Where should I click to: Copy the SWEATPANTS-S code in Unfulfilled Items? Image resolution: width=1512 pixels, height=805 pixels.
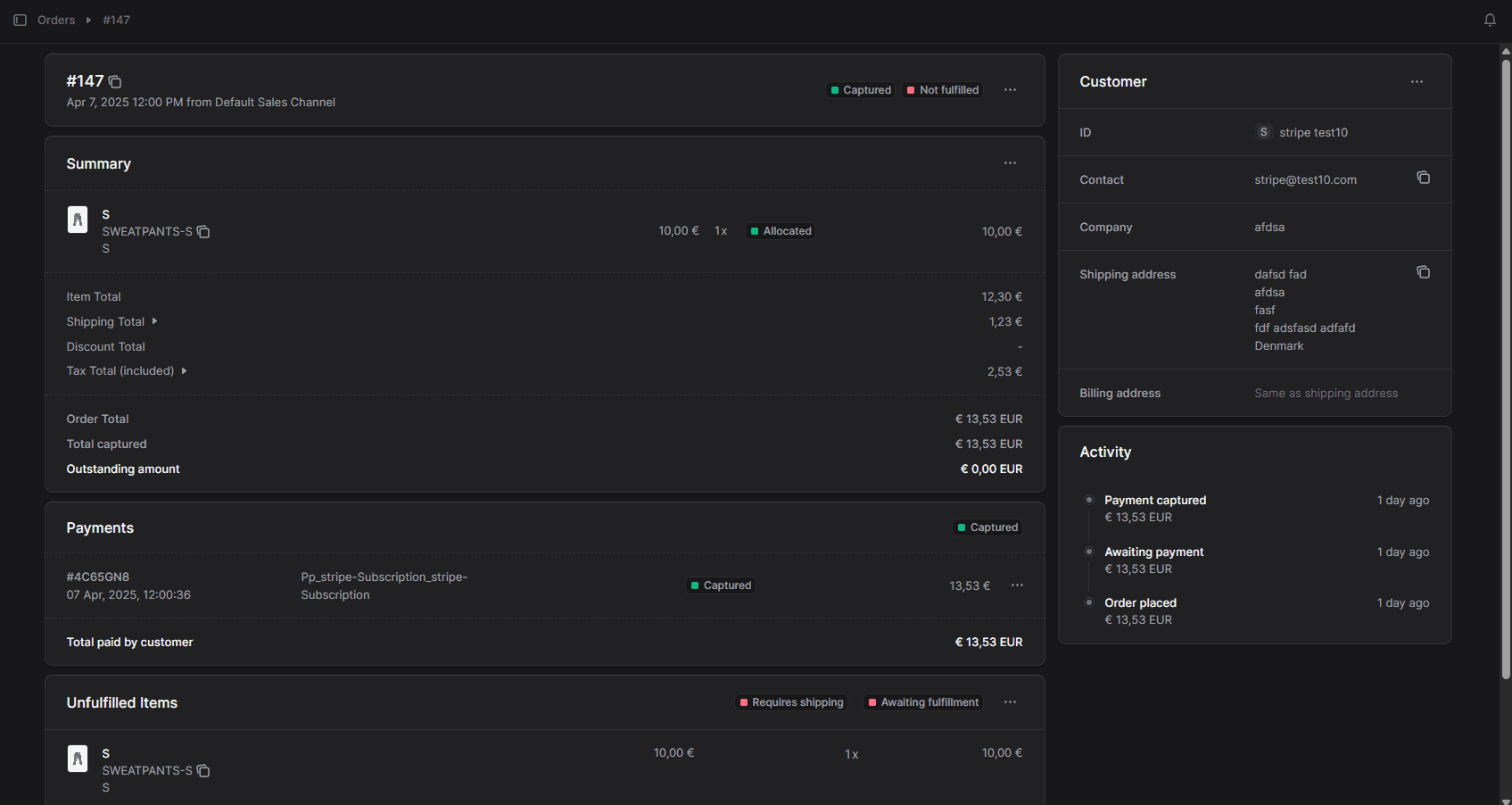[203, 771]
